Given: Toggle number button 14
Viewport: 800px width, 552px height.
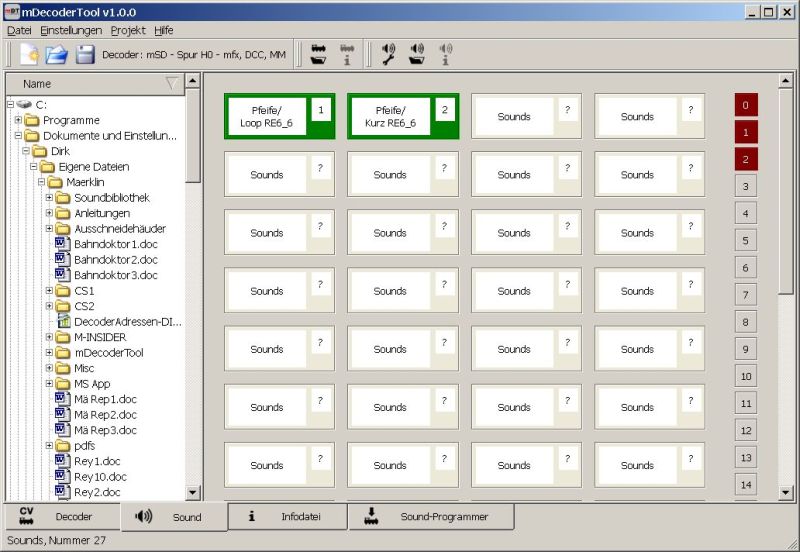Looking at the screenshot, I should point(745,485).
